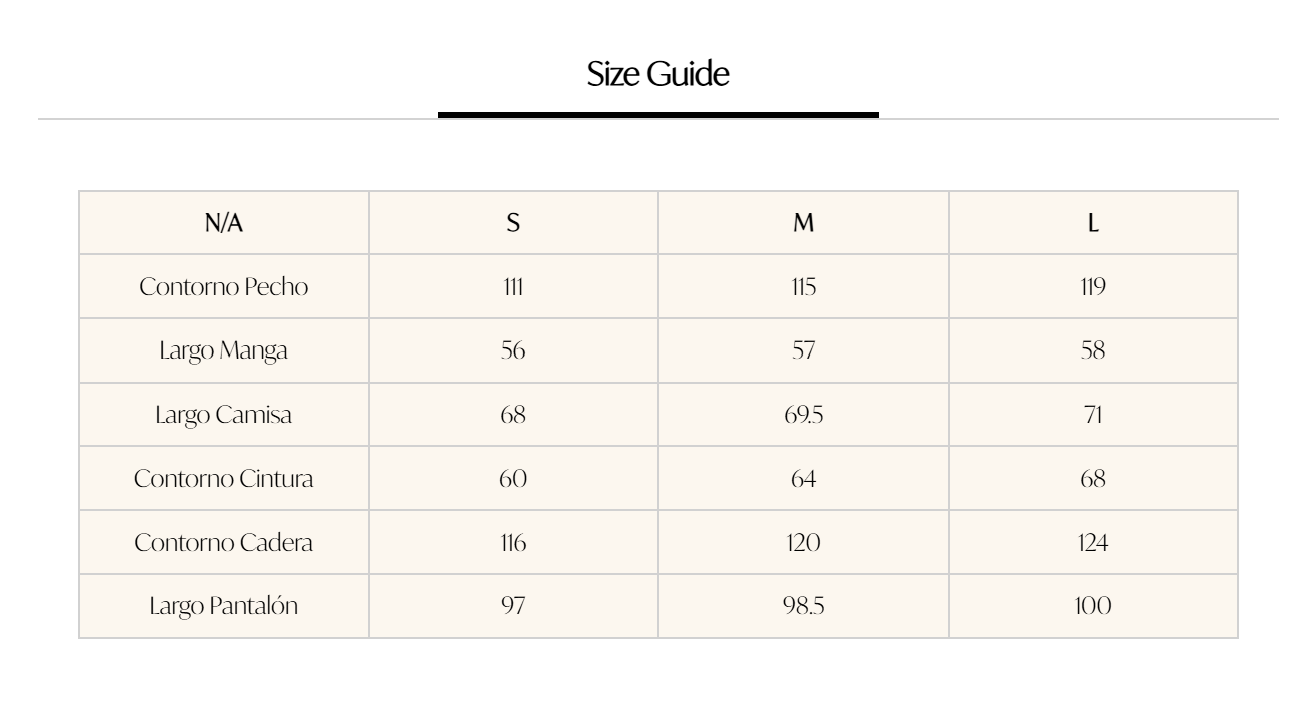Click the 119 chest value for L
This screenshot has height=708, width=1314.
pos(1093,287)
